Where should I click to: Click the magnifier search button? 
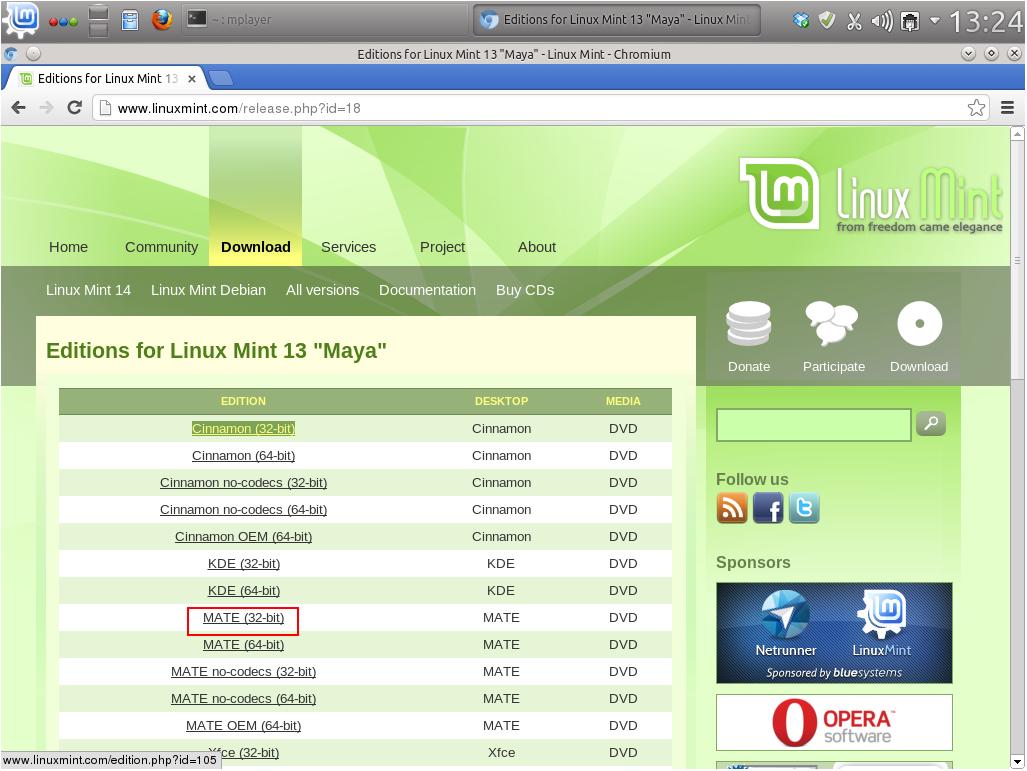coord(931,423)
